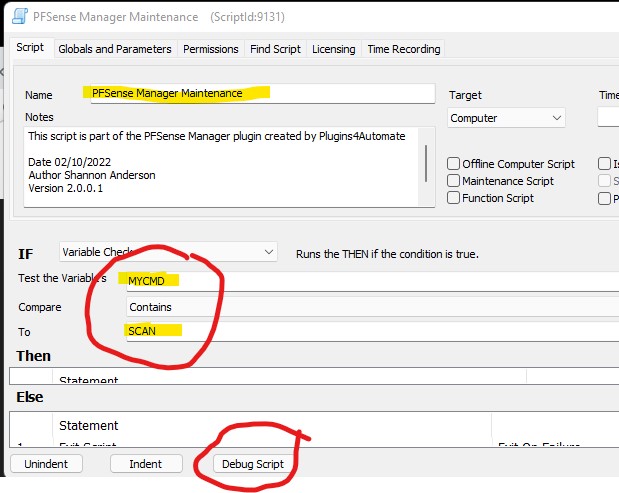Switch to the Script tab
The image size is (619, 493).
(x=30, y=48)
